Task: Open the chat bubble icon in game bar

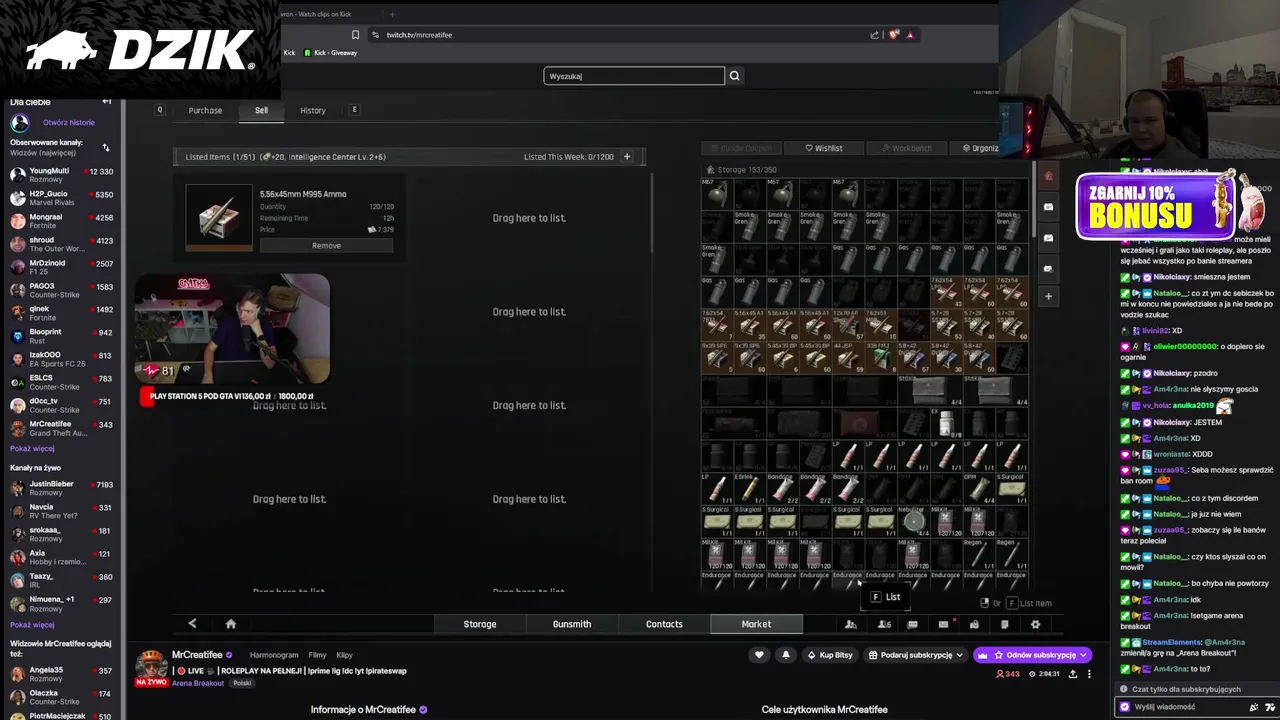Action: pyautogui.click(x=912, y=624)
